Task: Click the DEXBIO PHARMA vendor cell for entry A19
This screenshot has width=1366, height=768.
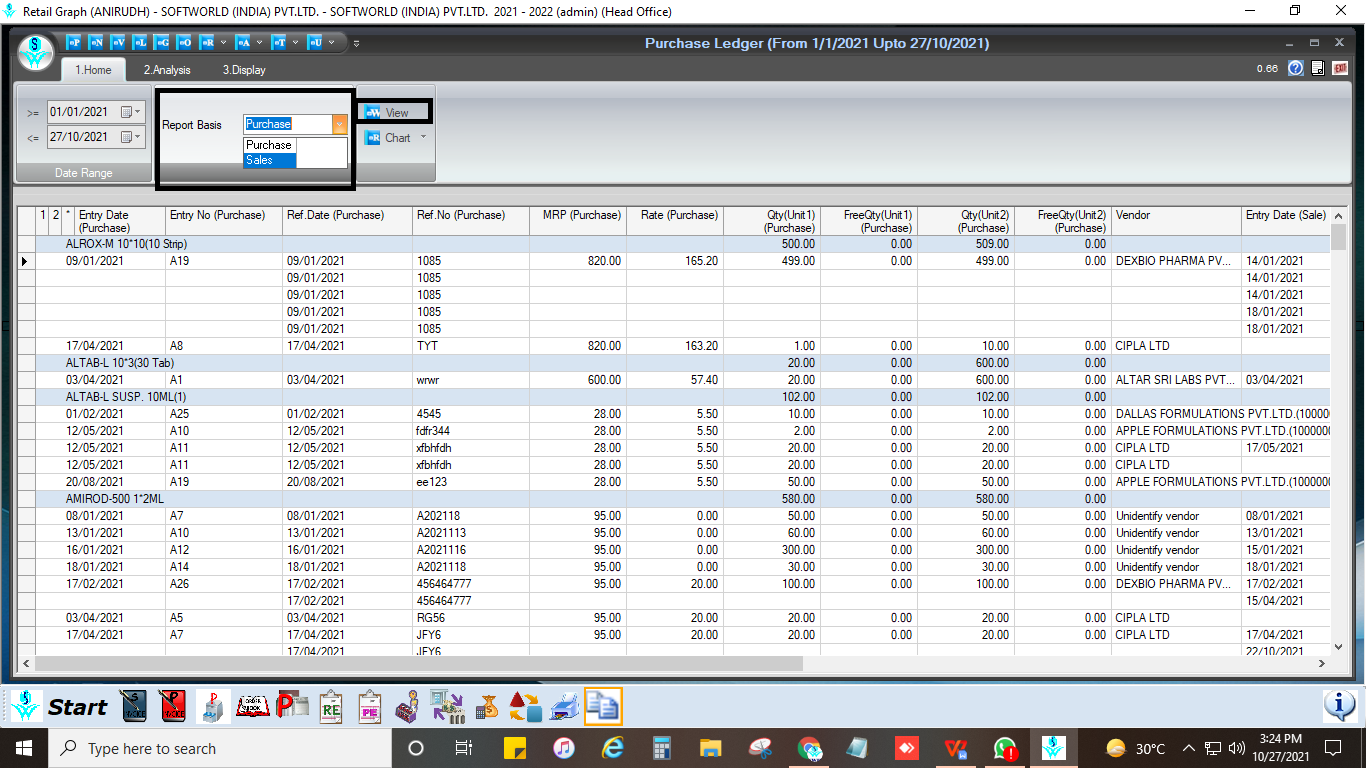Action: tap(1176, 261)
